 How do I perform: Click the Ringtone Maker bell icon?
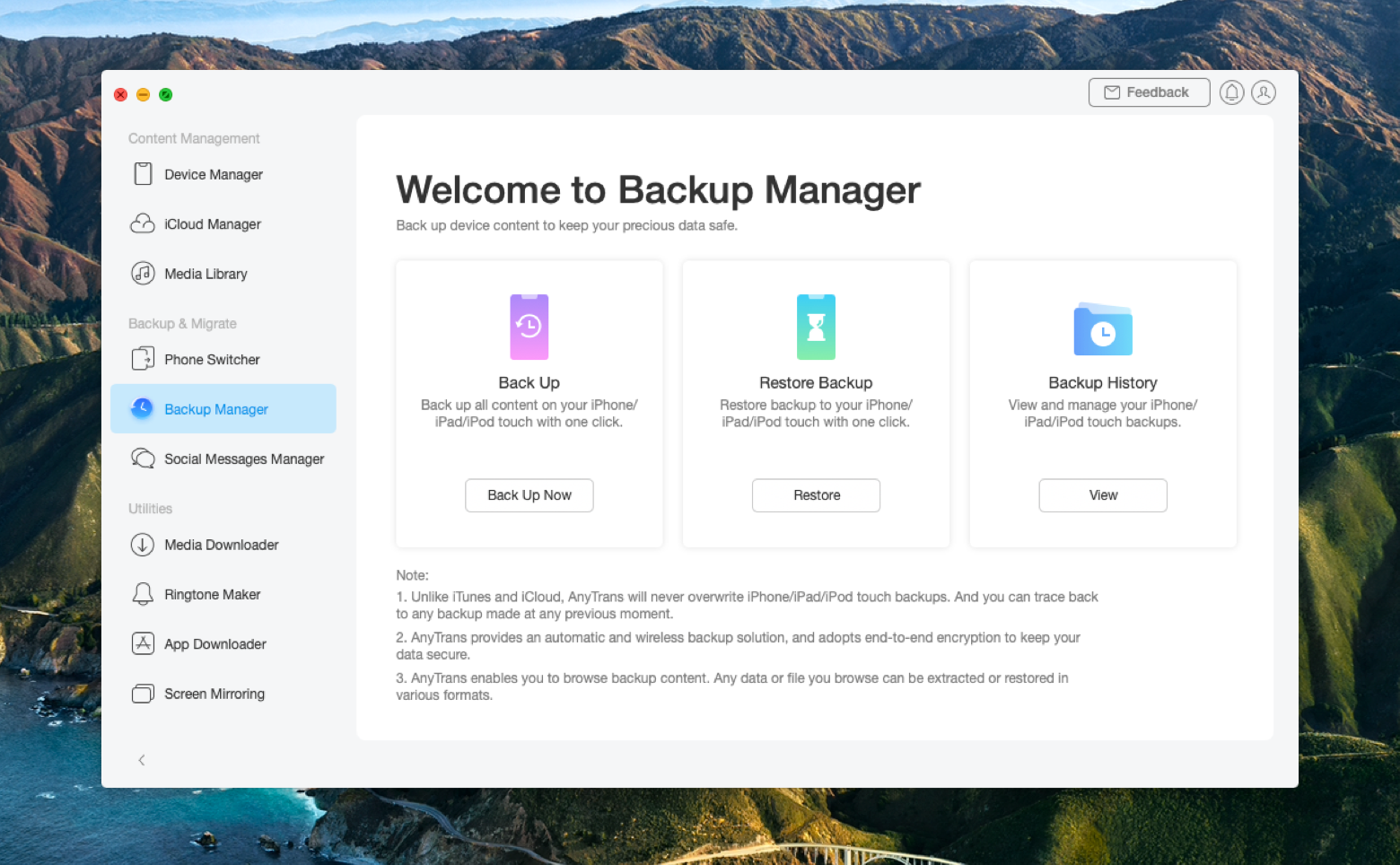pos(143,594)
